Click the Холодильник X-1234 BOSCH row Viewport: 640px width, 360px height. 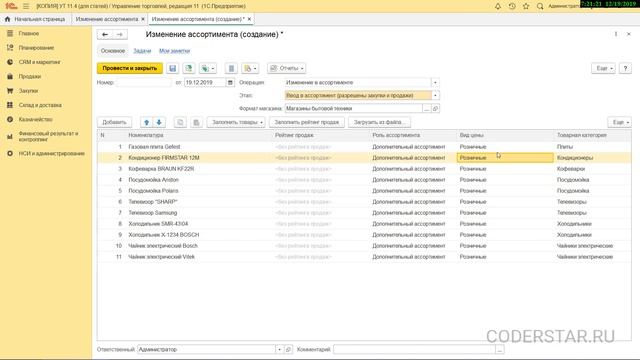(x=364, y=235)
